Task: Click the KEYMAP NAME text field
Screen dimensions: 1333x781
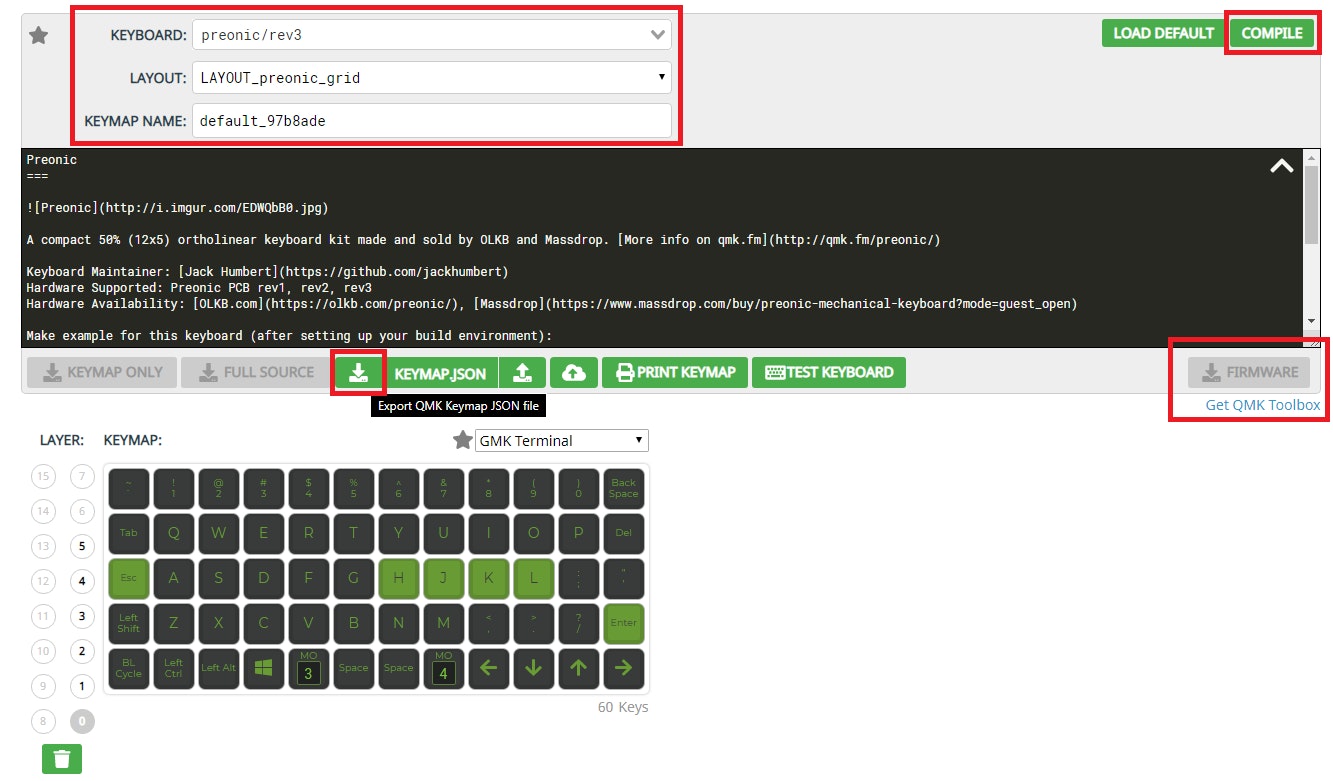Action: (x=431, y=121)
